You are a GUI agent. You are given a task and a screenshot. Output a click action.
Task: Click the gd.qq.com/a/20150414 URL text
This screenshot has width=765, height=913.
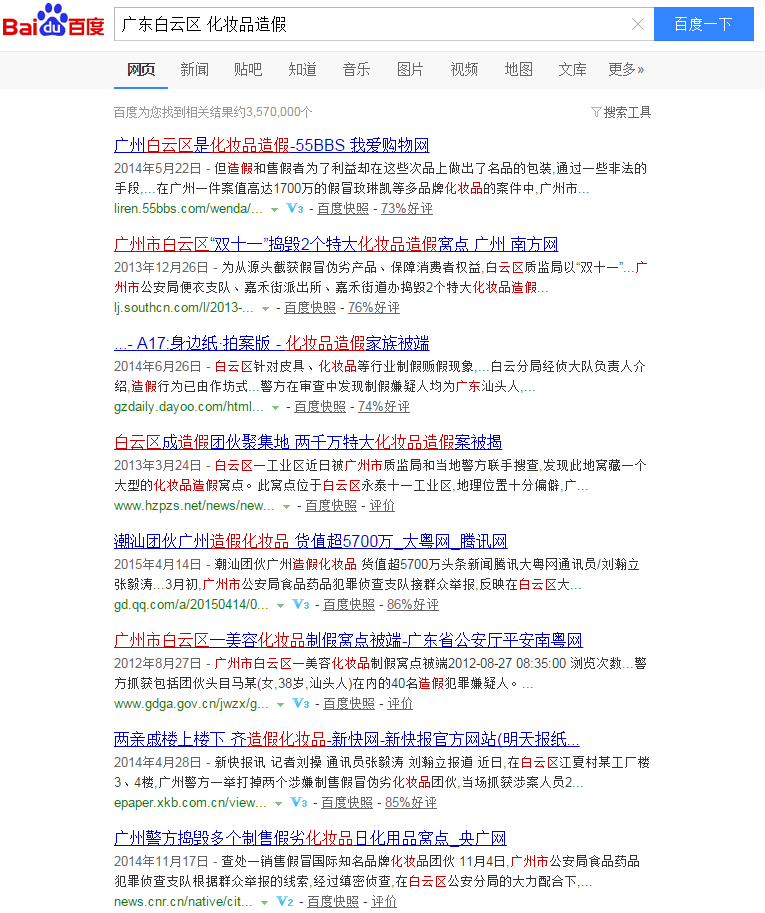click(192, 604)
